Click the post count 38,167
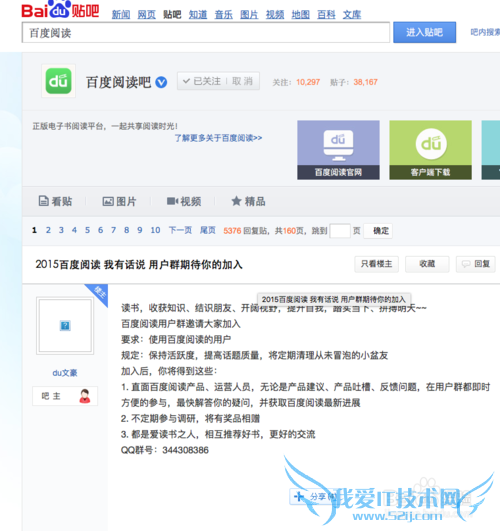Screen dimensions: 500x531 [366, 82]
